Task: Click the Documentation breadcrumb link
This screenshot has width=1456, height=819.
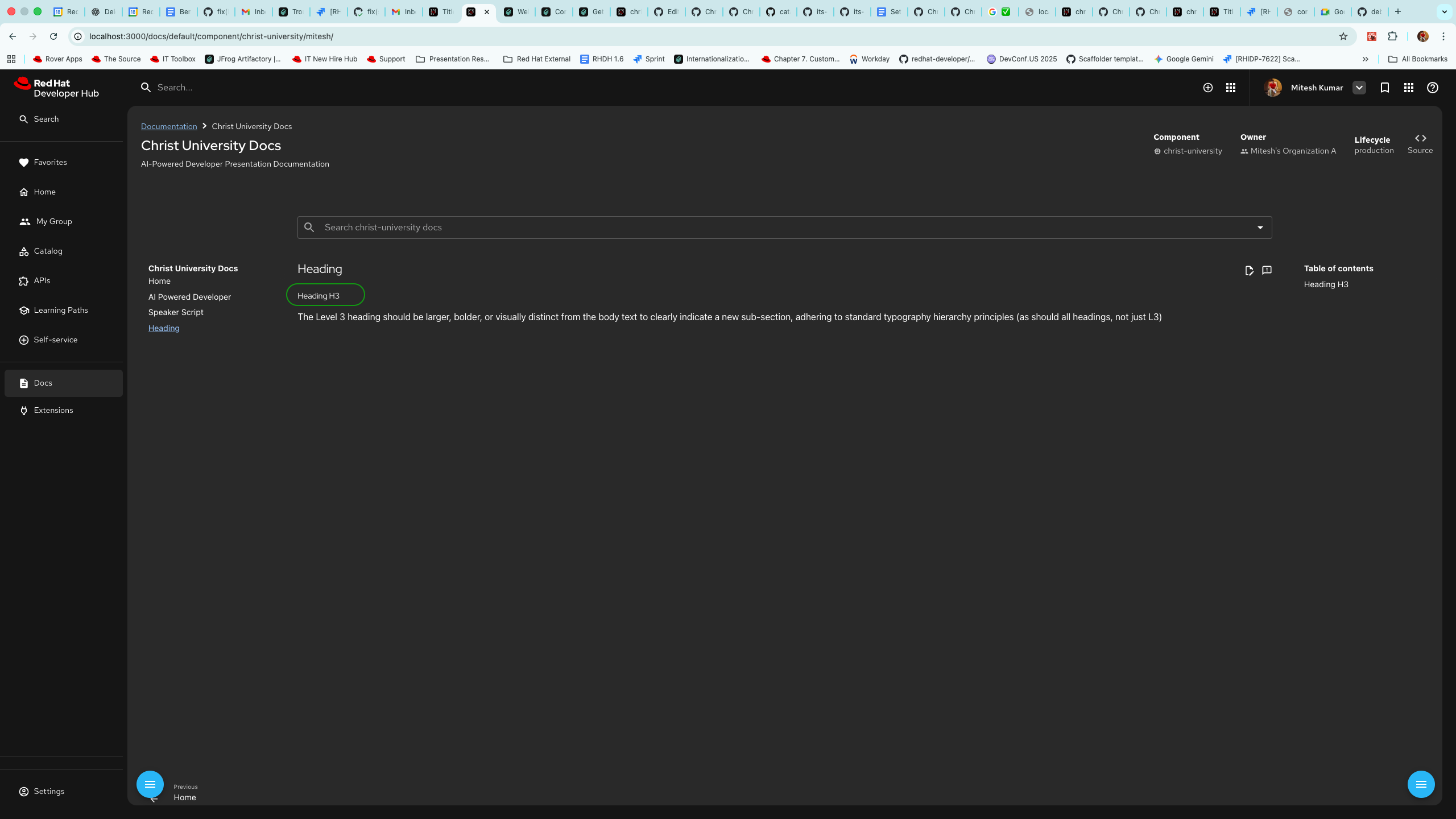Action: [x=169, y=126]
